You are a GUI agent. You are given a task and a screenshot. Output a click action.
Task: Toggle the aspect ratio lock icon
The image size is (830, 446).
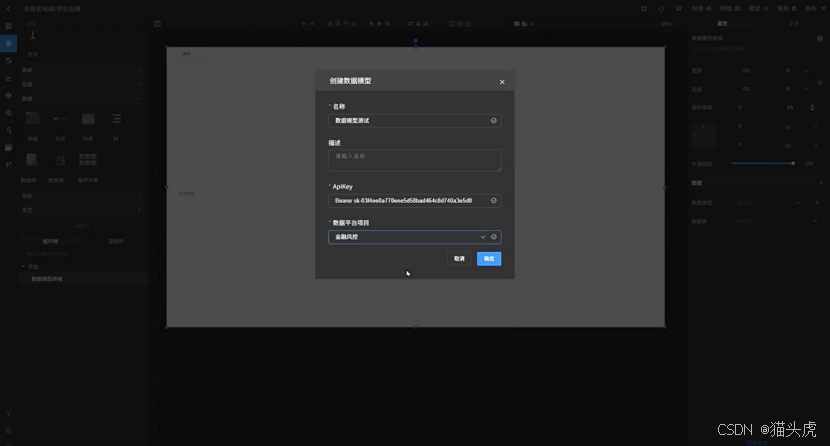coord(820,82)
